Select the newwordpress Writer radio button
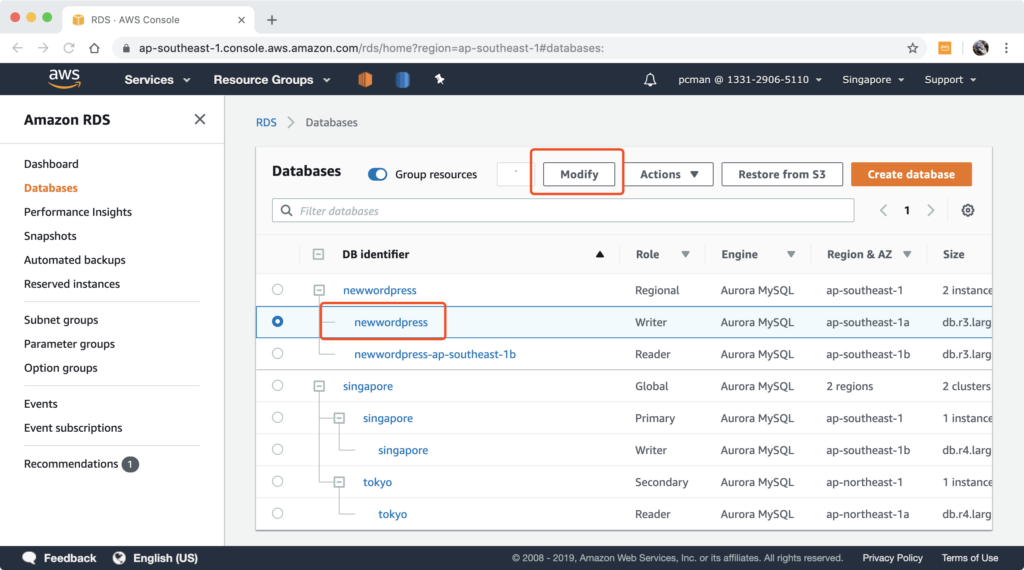 point(278,321)
